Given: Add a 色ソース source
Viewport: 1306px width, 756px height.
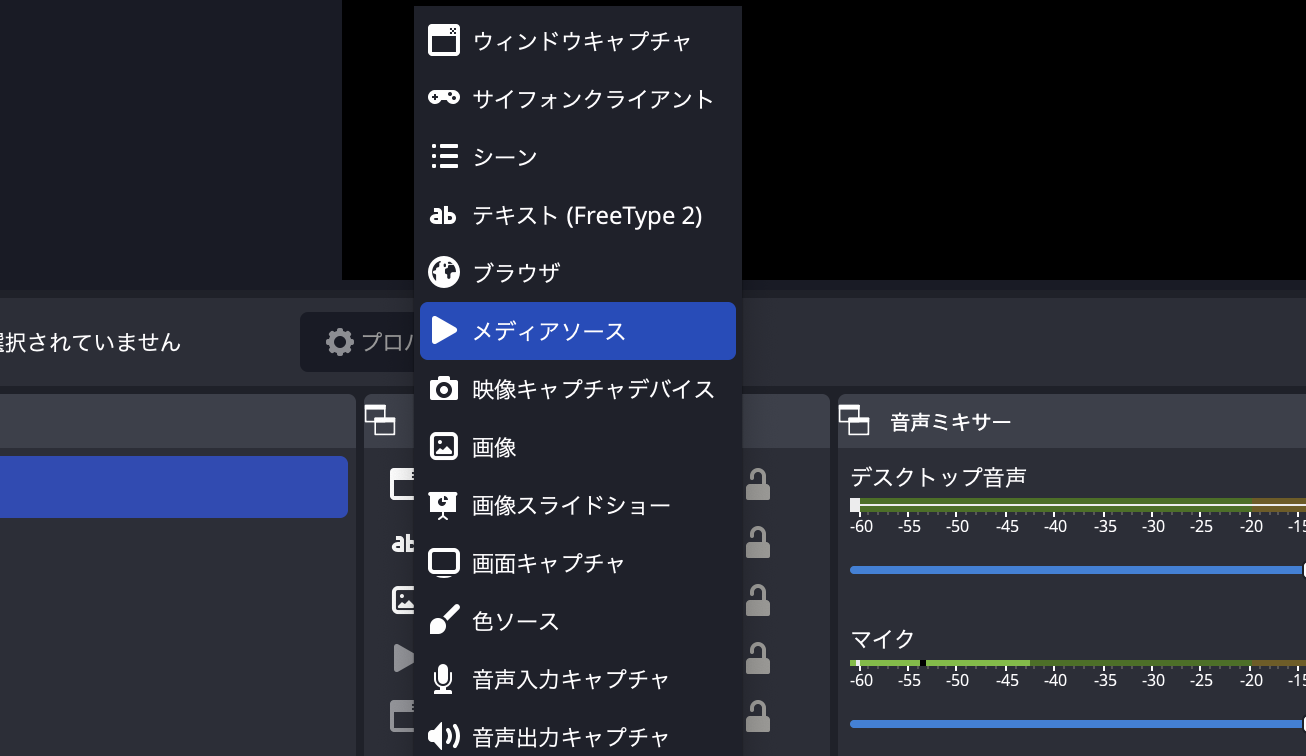Looking at the screenshot, I should (578, 621).
